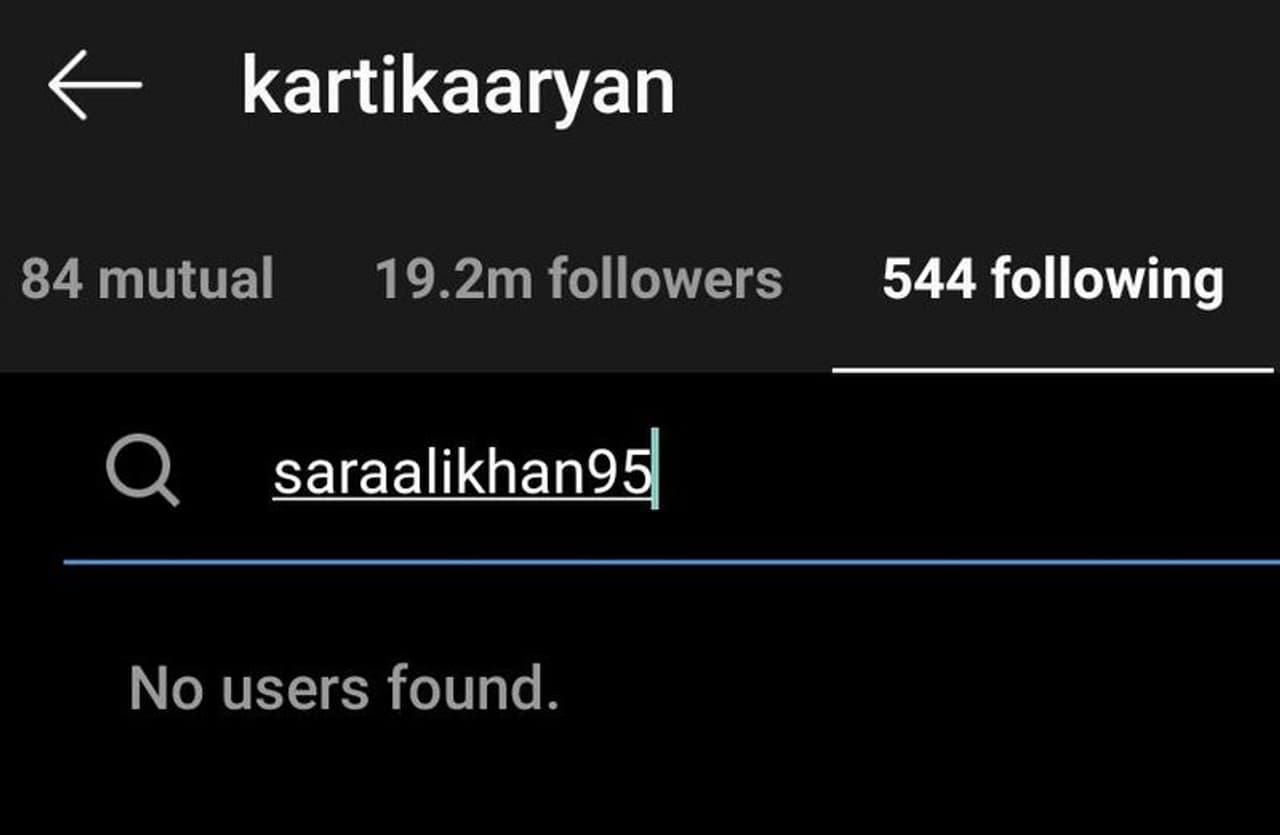Select the 544 following tab

coord(1053,281)
